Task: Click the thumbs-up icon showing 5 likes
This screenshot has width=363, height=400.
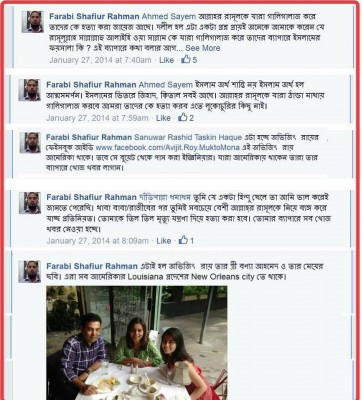Action: [x=186, y=60]
